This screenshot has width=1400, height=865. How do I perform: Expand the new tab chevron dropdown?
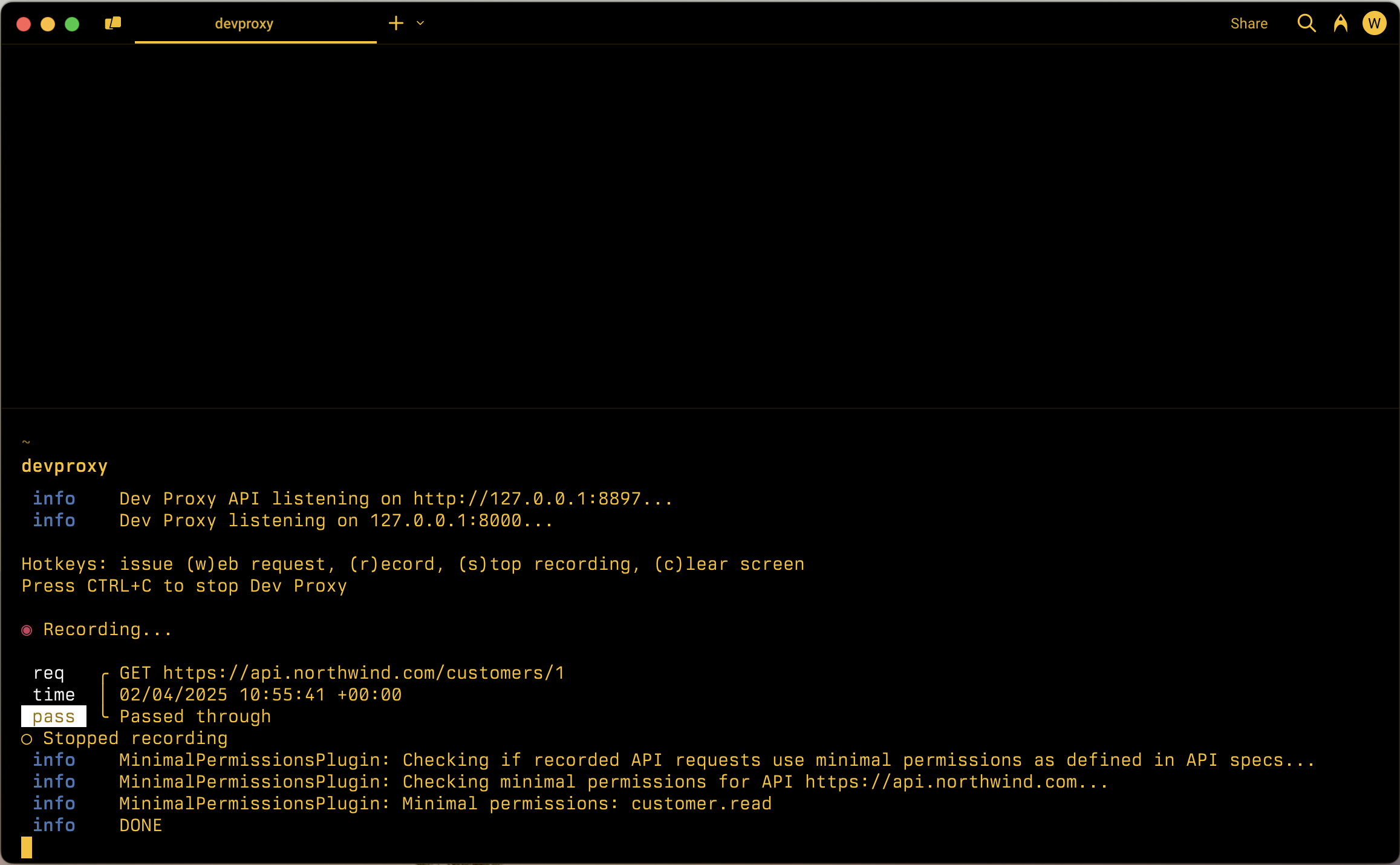[420, 24]
